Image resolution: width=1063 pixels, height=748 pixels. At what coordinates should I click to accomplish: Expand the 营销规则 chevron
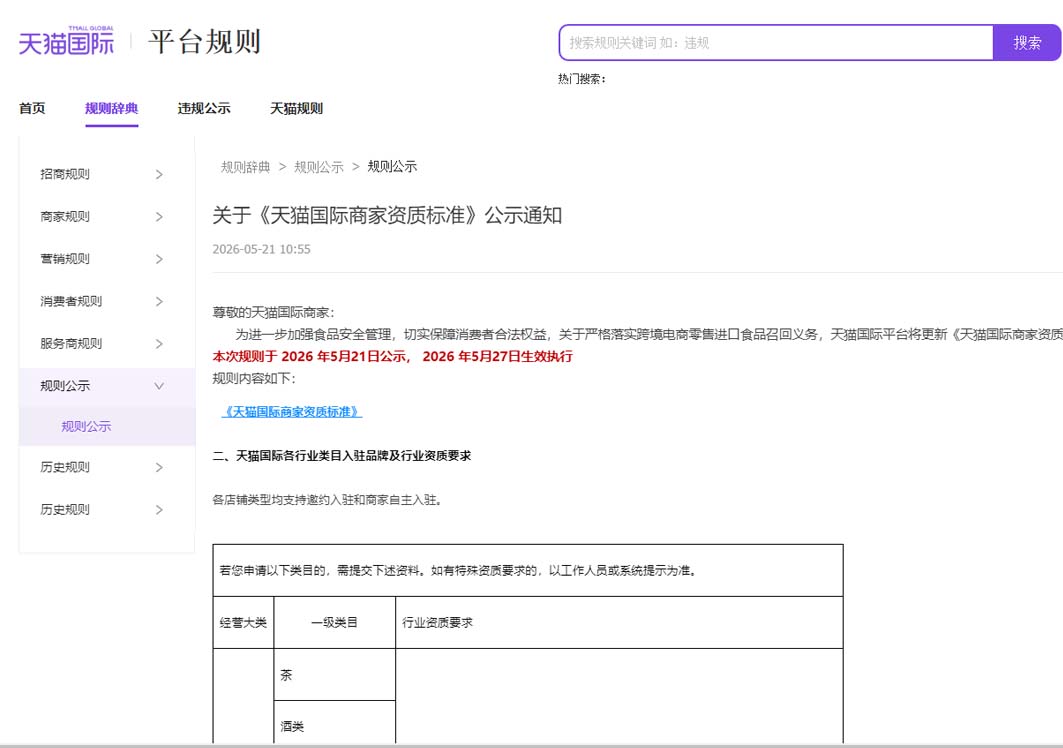point(159,259)
